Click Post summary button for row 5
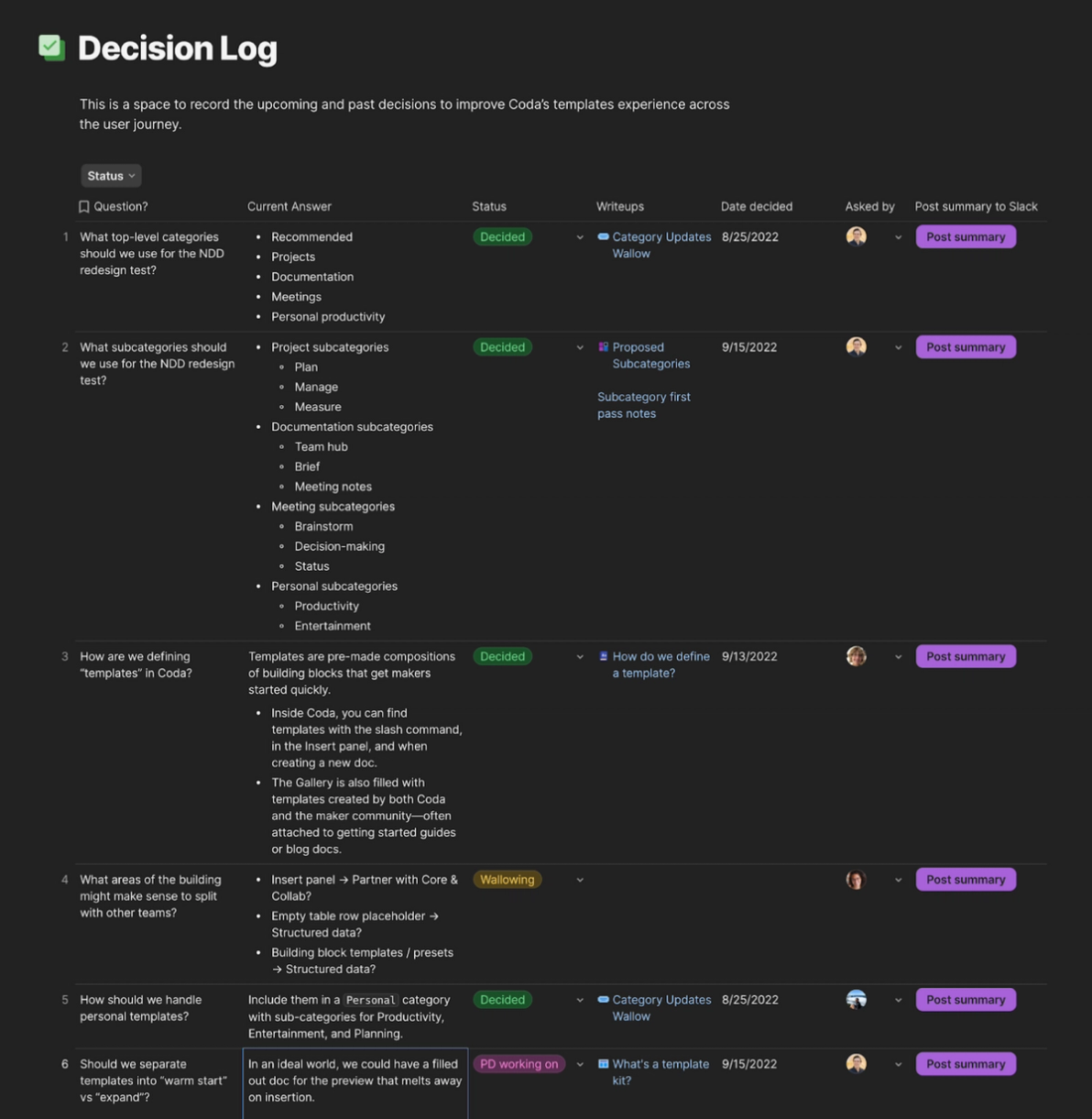This screenshot has height=1119, width=1092. (966, 1000)
